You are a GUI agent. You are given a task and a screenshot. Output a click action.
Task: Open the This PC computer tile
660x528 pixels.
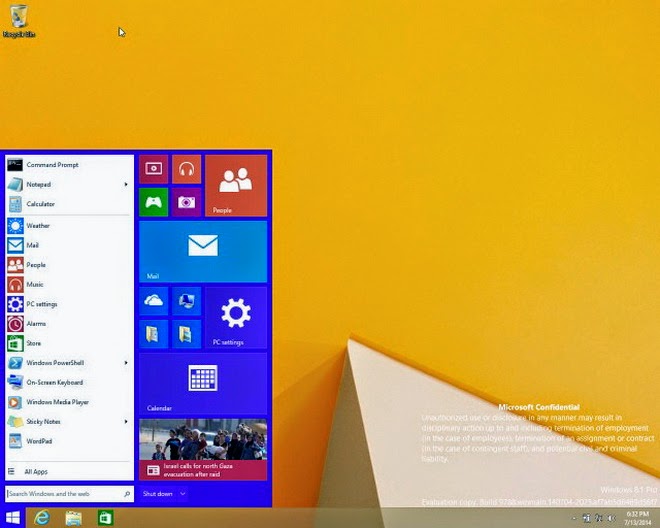coord(186,301)
